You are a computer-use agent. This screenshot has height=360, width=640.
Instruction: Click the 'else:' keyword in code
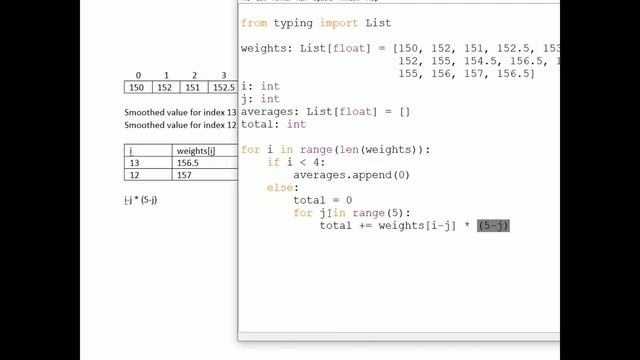(282, 188)
